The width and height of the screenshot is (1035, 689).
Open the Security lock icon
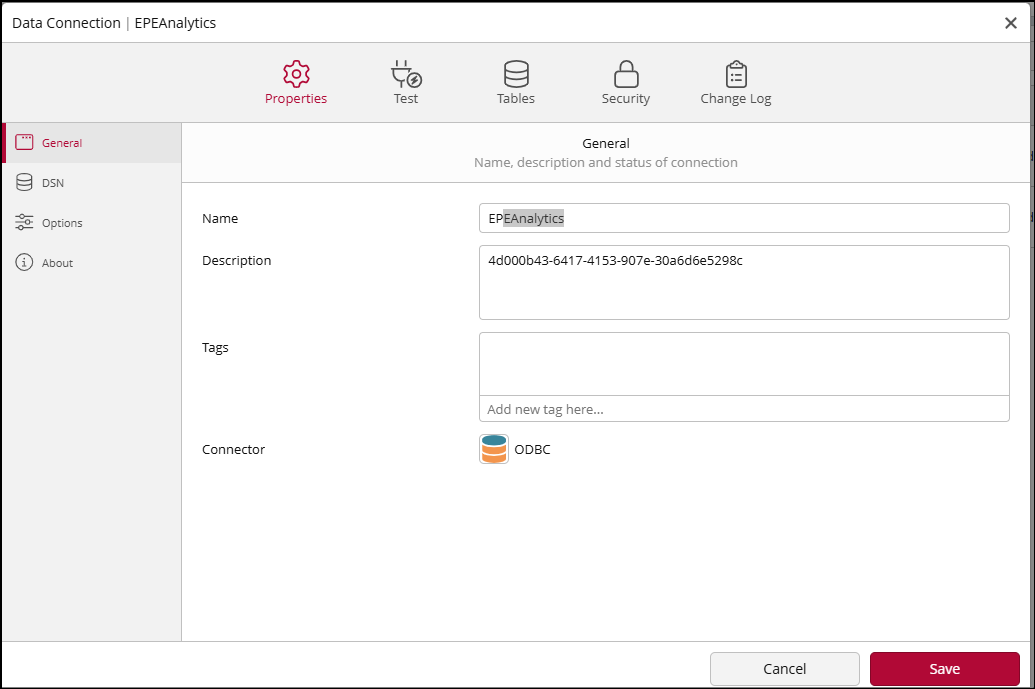[625, 73]
